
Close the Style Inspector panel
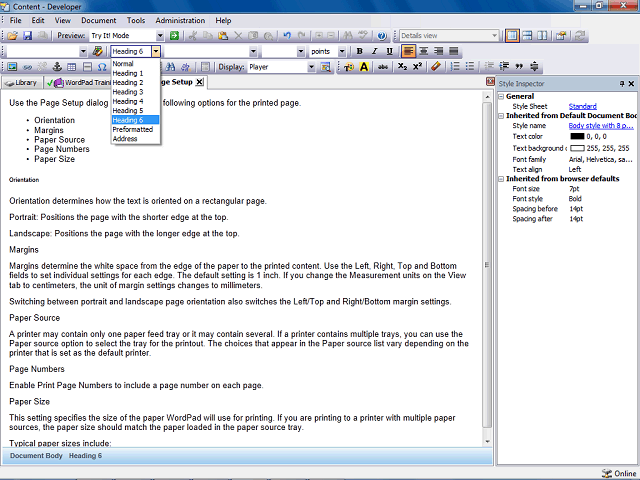click(631, 84)
